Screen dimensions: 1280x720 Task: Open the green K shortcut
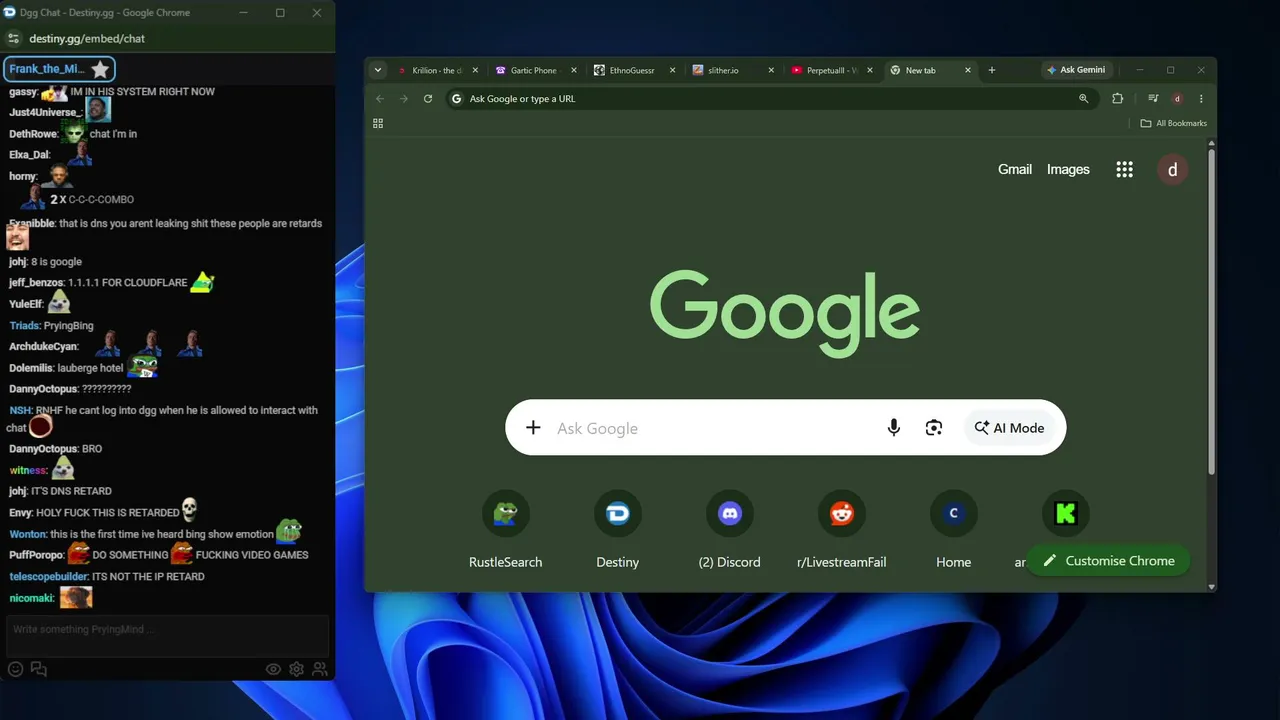point(1065,513)
